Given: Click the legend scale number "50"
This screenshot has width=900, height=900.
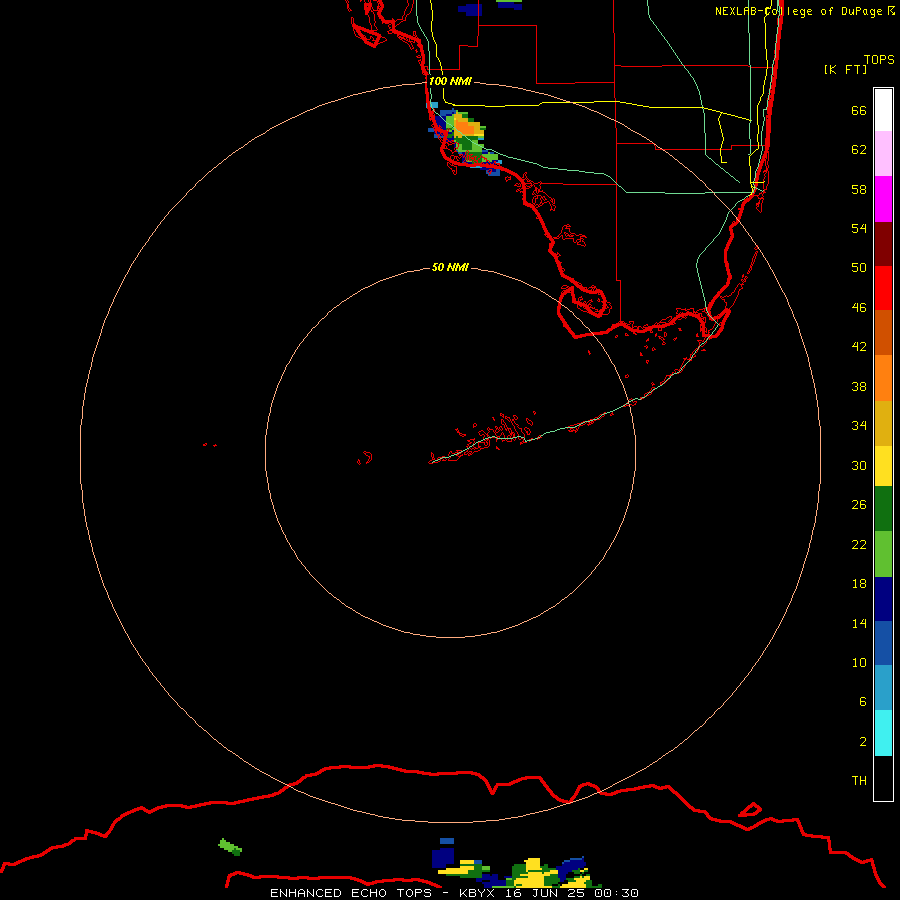Looking at the screenshot, I should 859,268.
